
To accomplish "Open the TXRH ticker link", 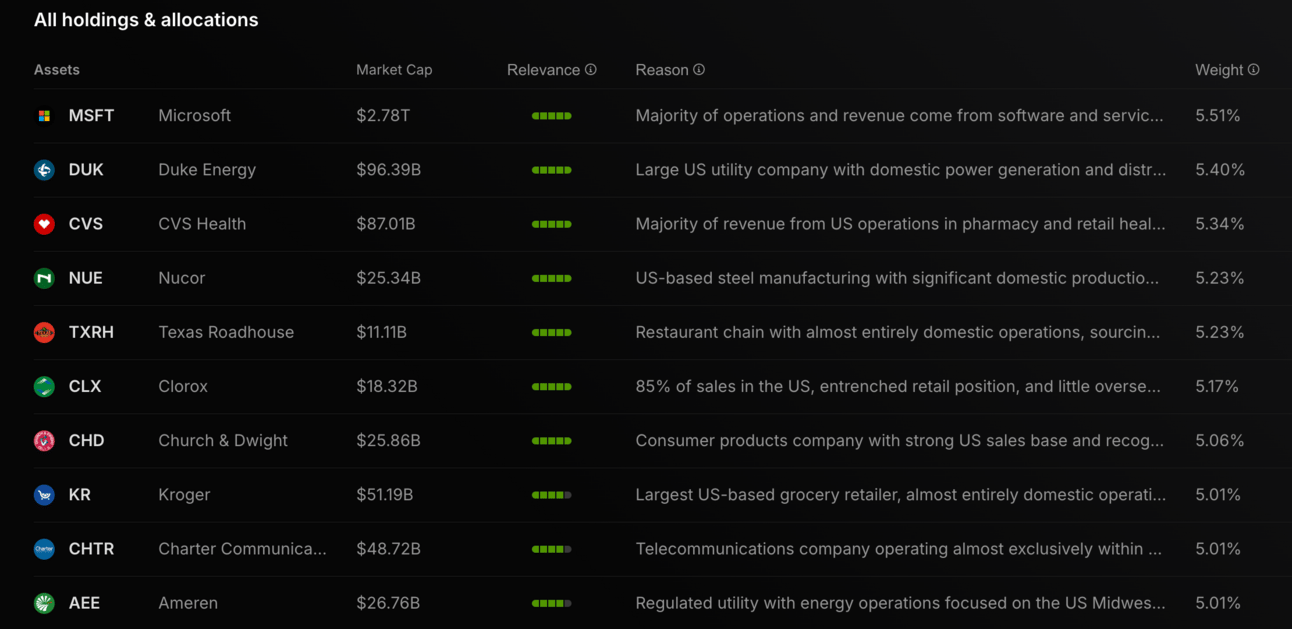I will click(91, 332).
